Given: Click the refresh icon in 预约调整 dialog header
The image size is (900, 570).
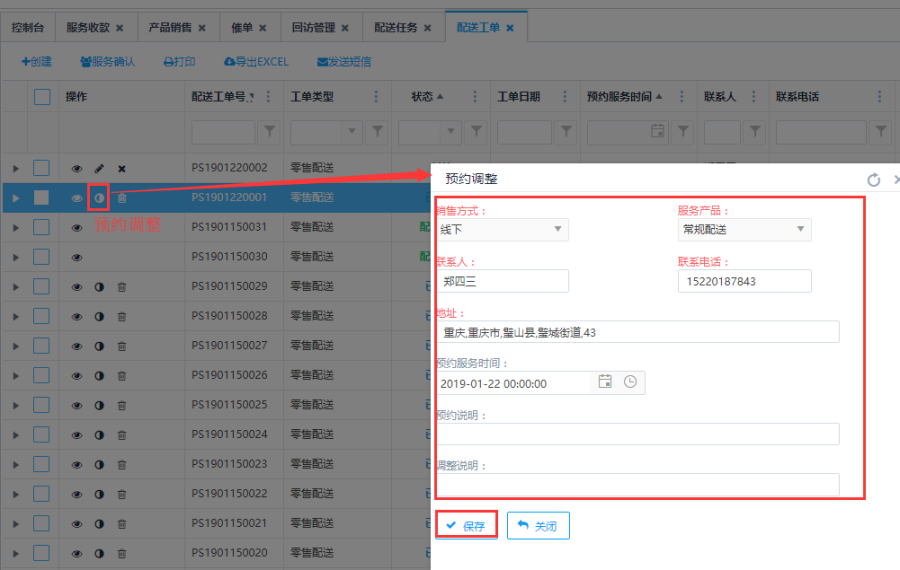Looking at the screenshot, I should coord(873,180).
